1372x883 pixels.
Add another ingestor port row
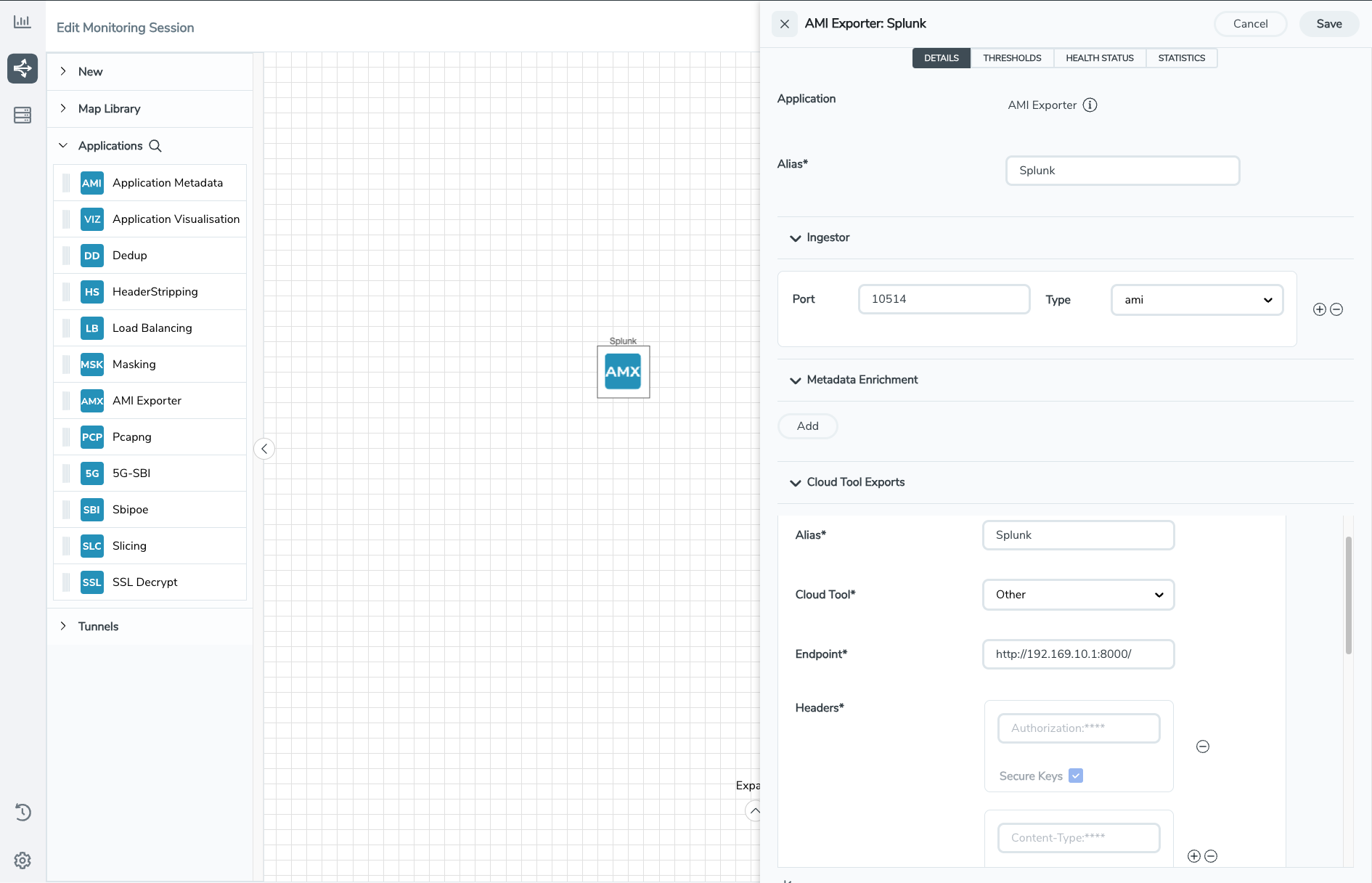click(x=1320, y=309)
